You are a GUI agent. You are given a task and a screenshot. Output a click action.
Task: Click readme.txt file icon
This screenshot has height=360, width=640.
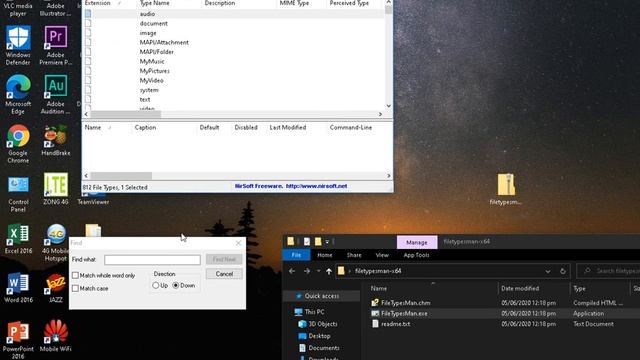tap(375, 324)
